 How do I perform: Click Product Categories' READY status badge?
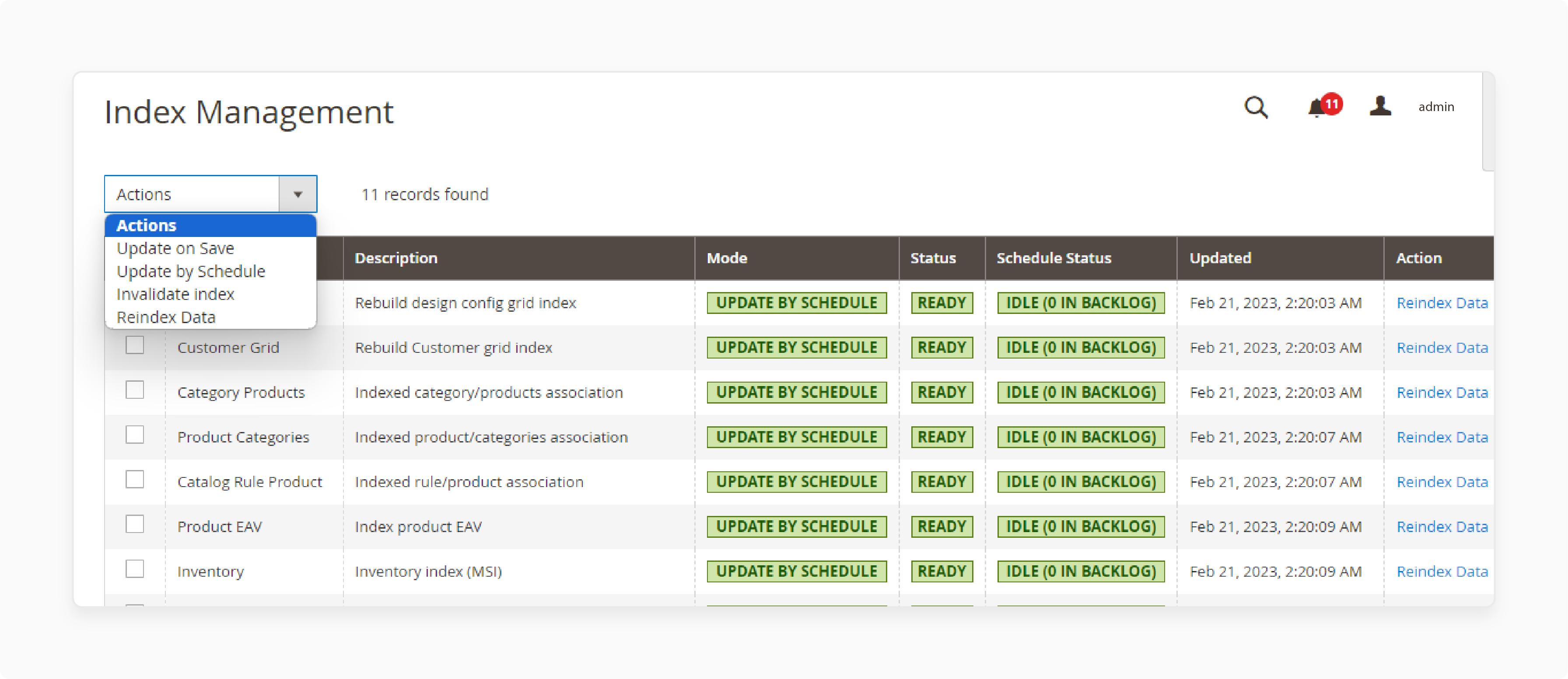(941, 438)
